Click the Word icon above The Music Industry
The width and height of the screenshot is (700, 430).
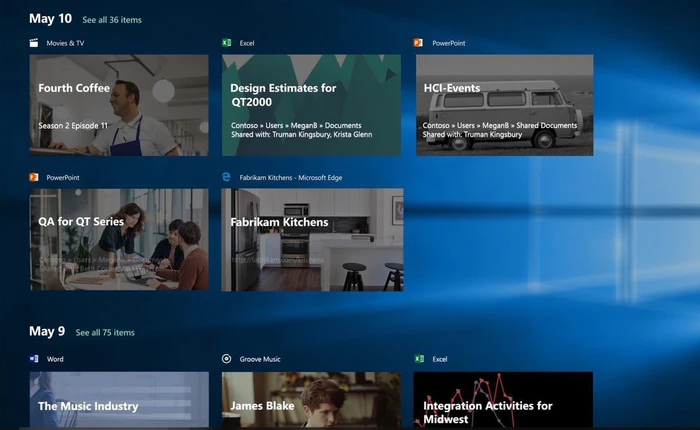tap(34, 359)
